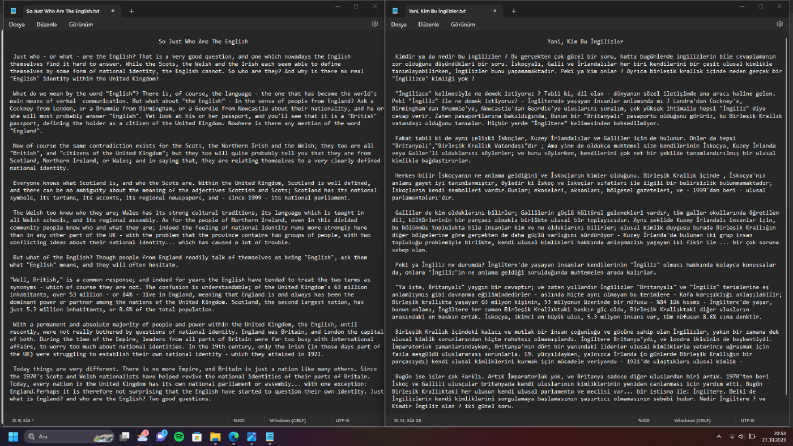Click line/column indicator in right status bar
Screen dimensions: 793x446
(407, 420)
